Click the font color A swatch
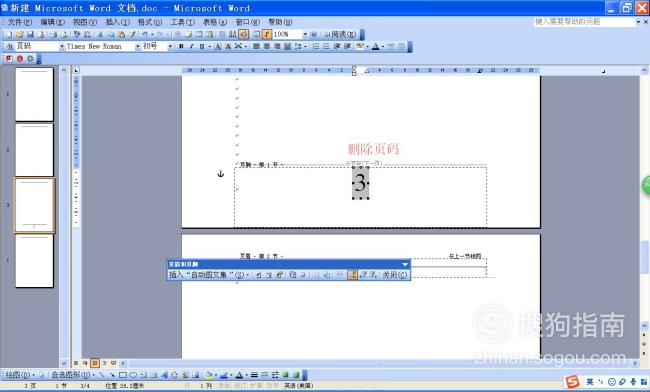The width and height of the screenshot is (650, 392). [375, 46]
